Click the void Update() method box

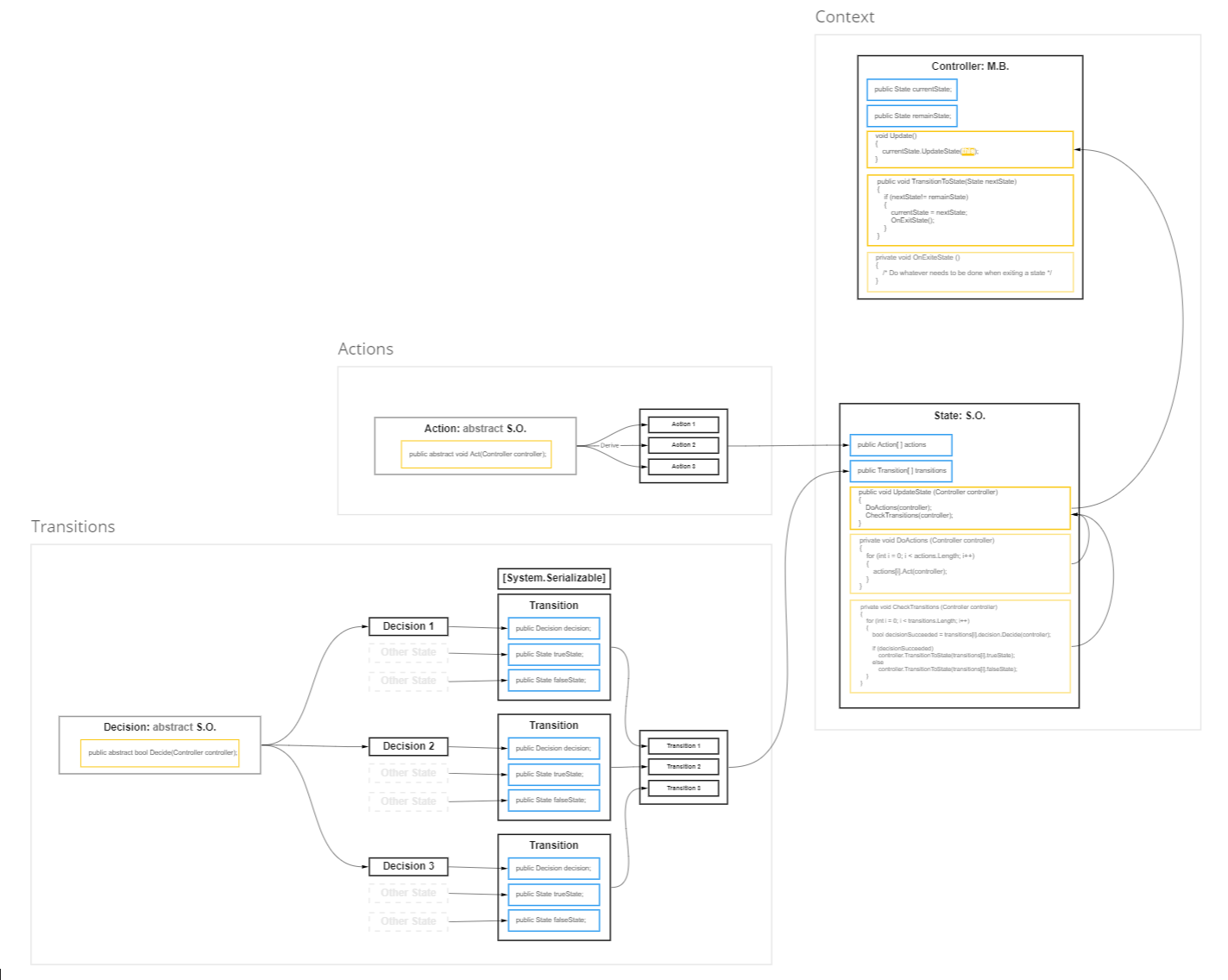[x=970, y=149]
